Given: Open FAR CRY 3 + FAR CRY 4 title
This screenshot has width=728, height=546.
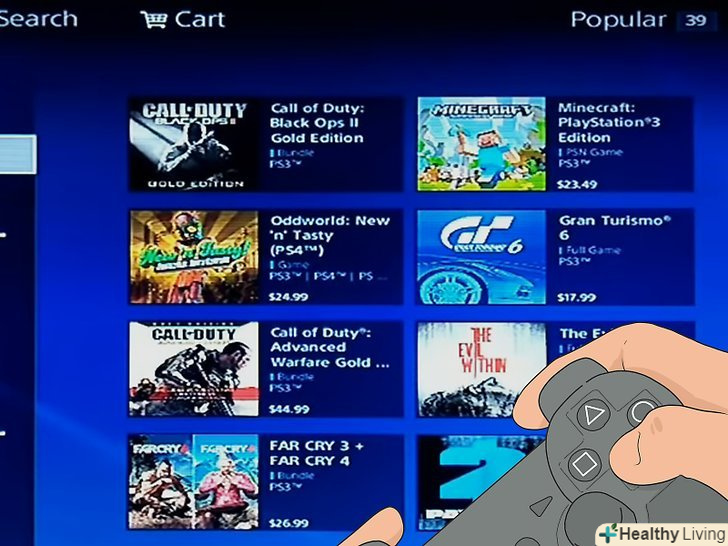Looking at the screenshot, I should pyautogui.click(x=317, y=453).
